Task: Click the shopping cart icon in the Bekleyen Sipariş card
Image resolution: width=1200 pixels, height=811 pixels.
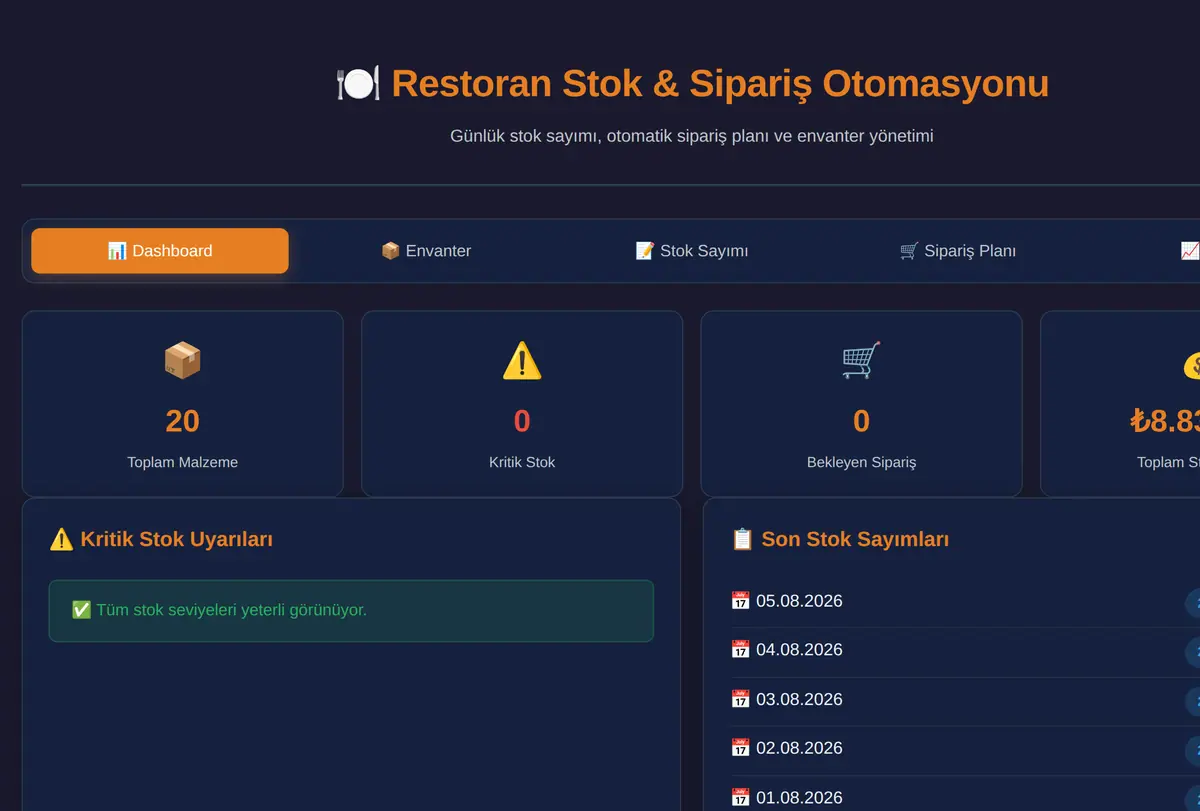Action: point(861,361)
